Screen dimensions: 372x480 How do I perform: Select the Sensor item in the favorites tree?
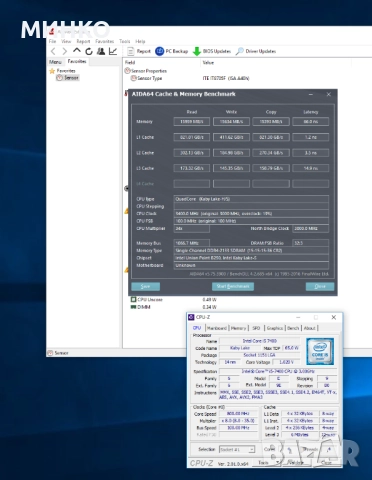tap(68, 78)
